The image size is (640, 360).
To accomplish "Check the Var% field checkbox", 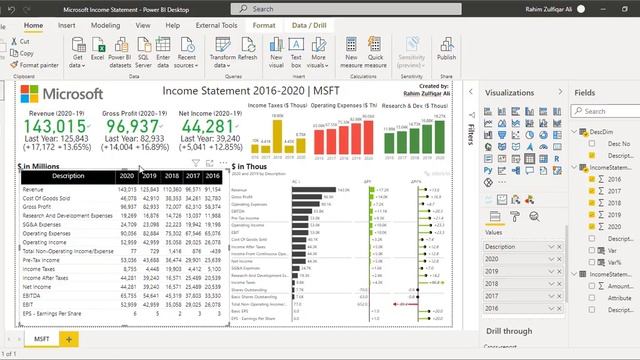I will [592, 262].
